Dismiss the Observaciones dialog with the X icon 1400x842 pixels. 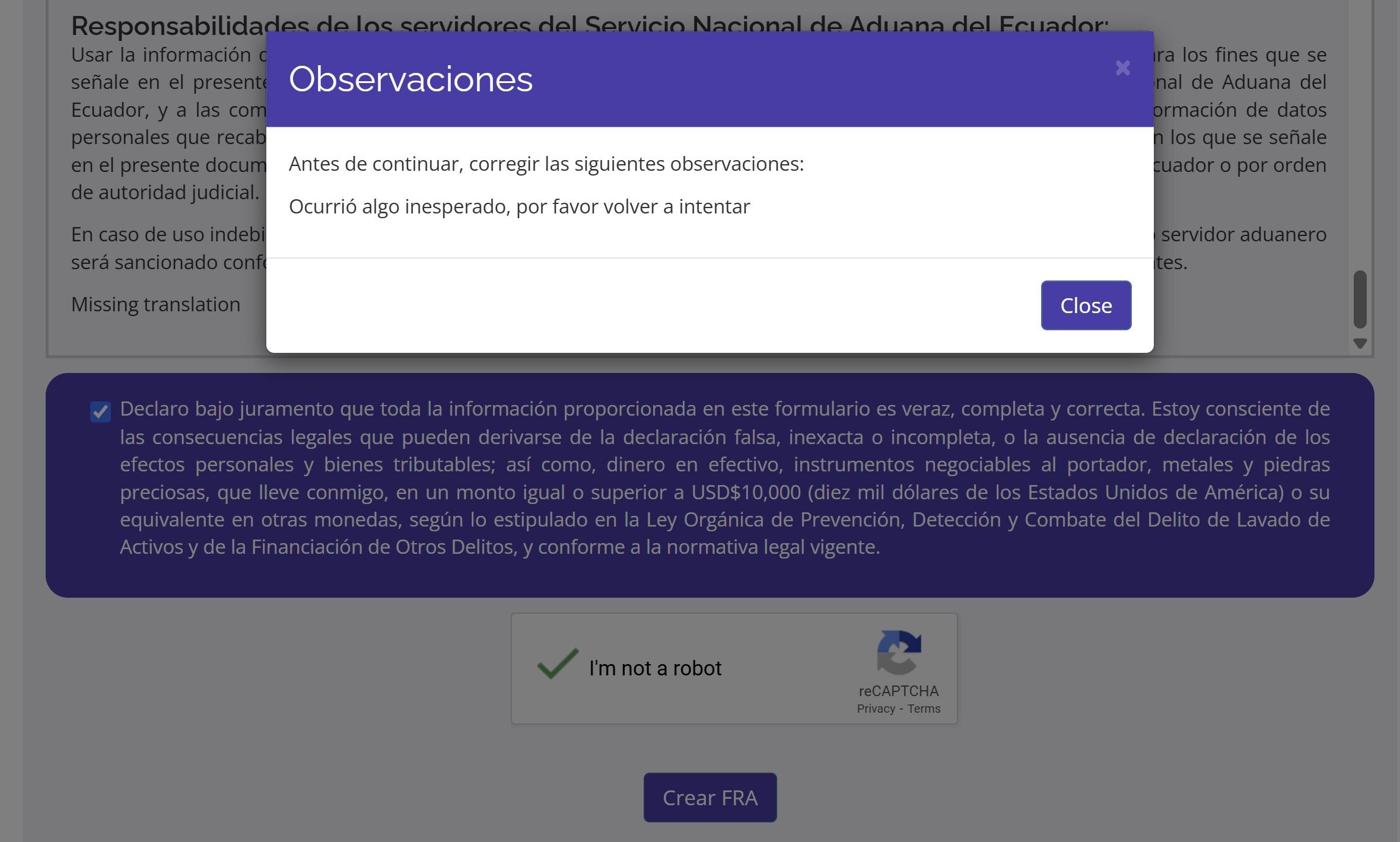point(1122,68)
